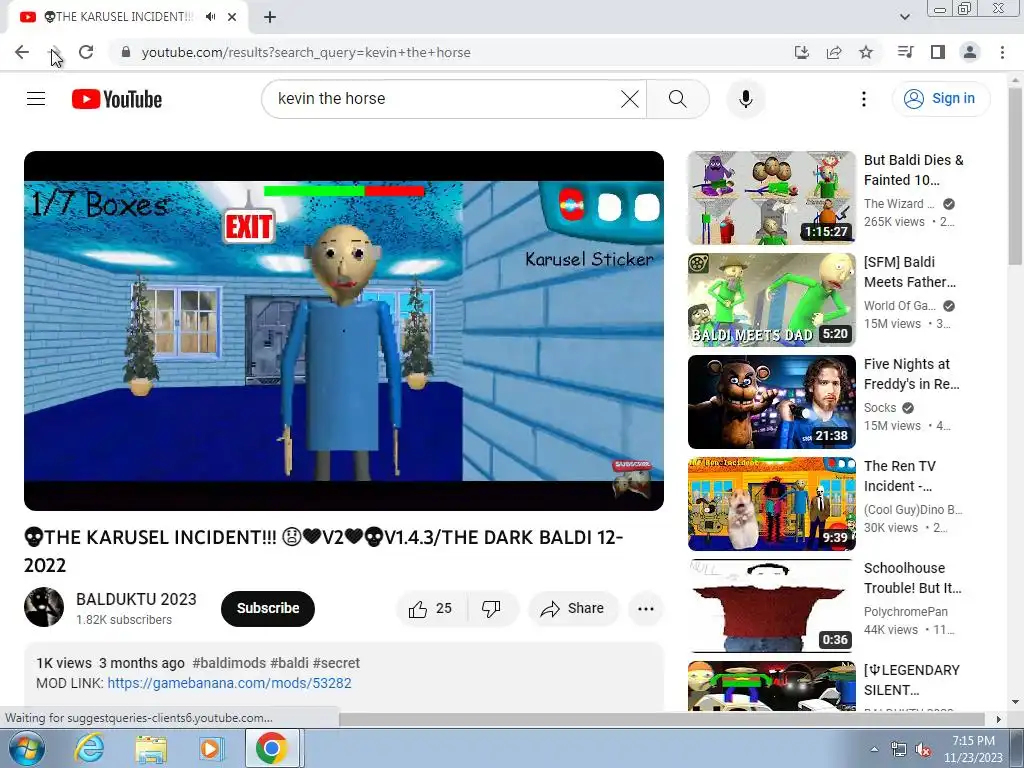Open The Wizard channel link
The height and width of the screenshot is (768, 1024).
click(x=899, y=204)
